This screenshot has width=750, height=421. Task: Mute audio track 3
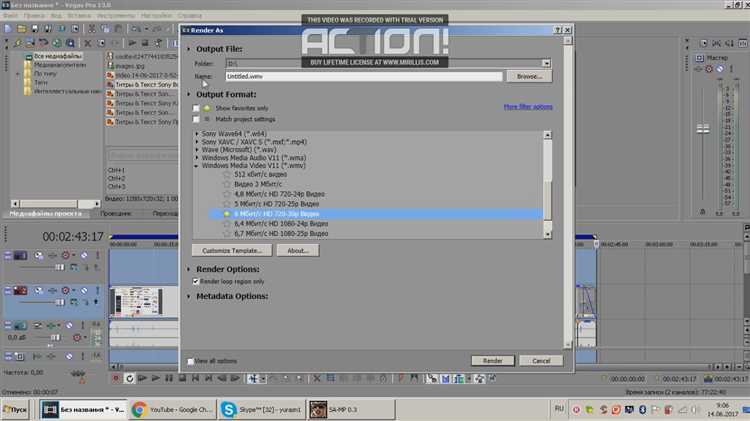69,325
